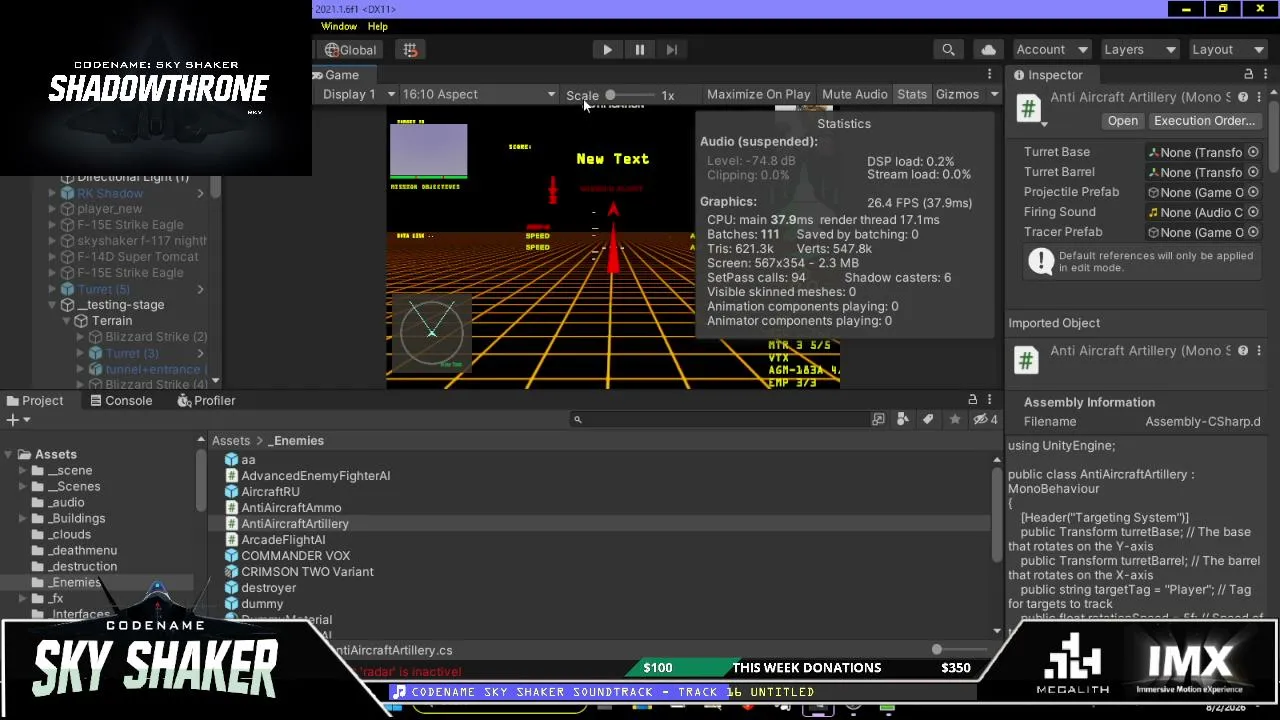Adjust the Project icon size slider
1280x720 pixels.
960,650
